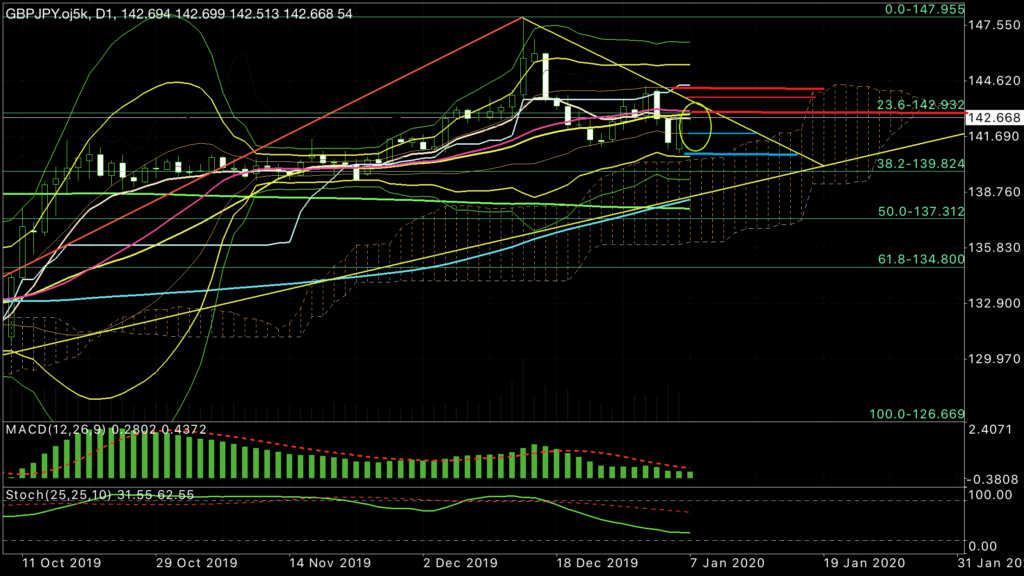
Task: Select the 135.830 price axis label
Action: [x=994, y=248]
